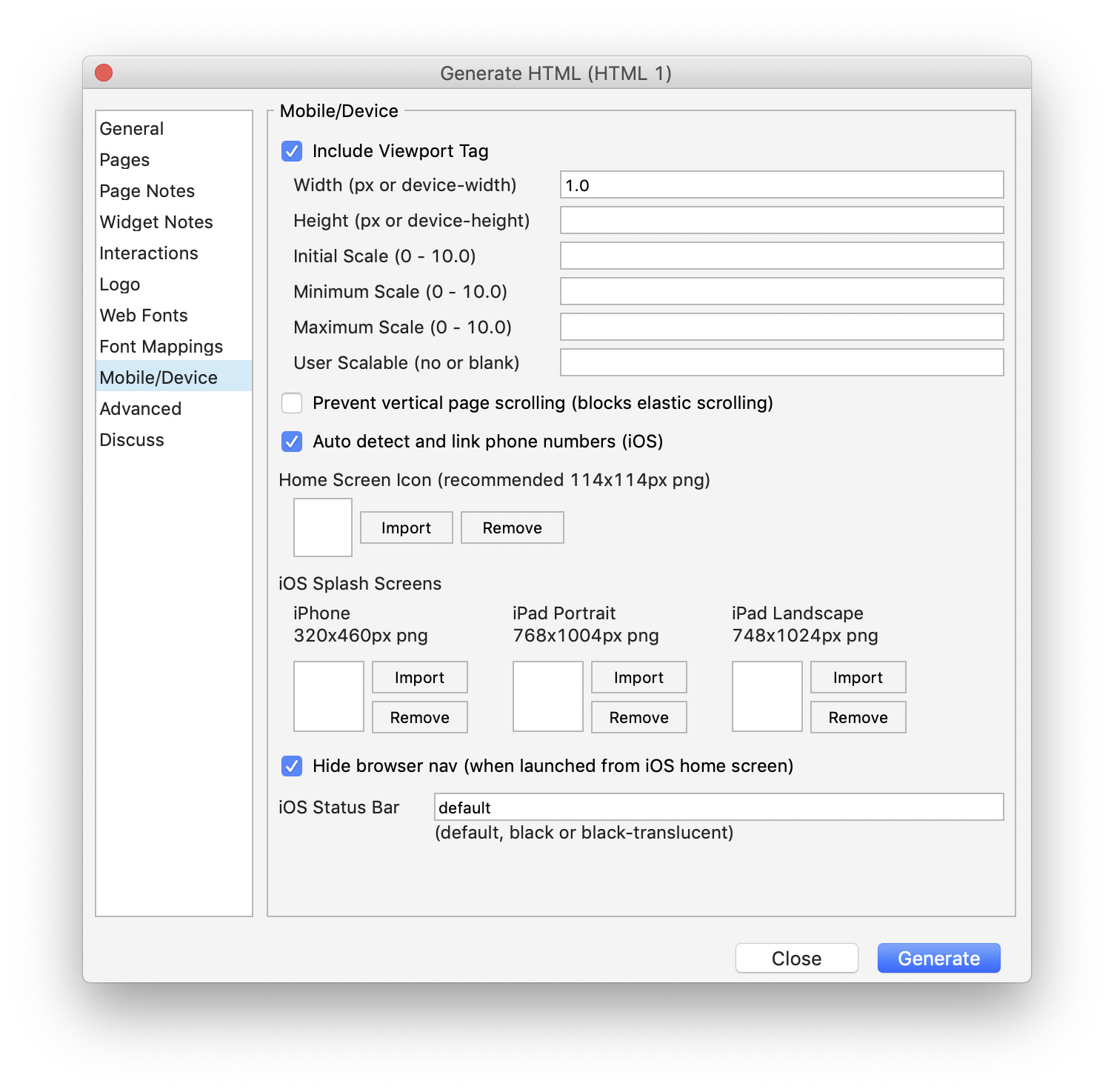Import the iPad Portrait splash screen
The image size is (1114, 1092).
click(x=638, y=677)
